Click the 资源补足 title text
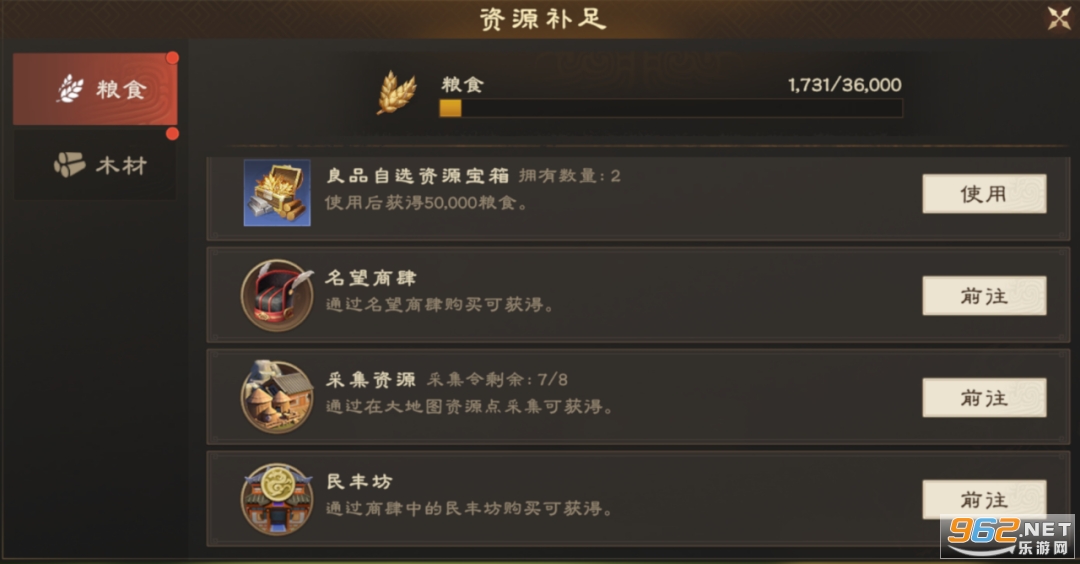The width and height of the screenshot is (1080, 564). point(543,19)
